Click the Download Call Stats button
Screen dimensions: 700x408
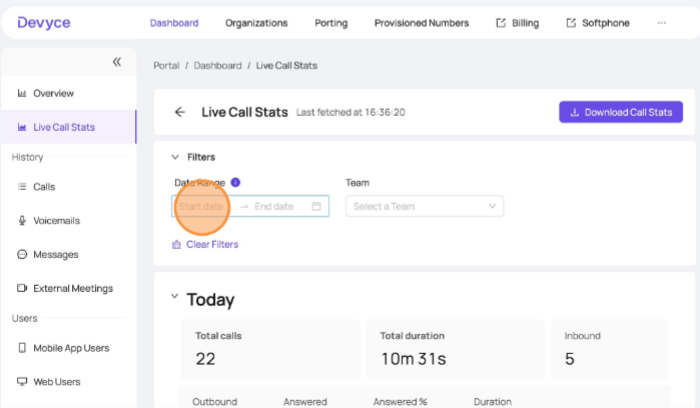(621, 112)
